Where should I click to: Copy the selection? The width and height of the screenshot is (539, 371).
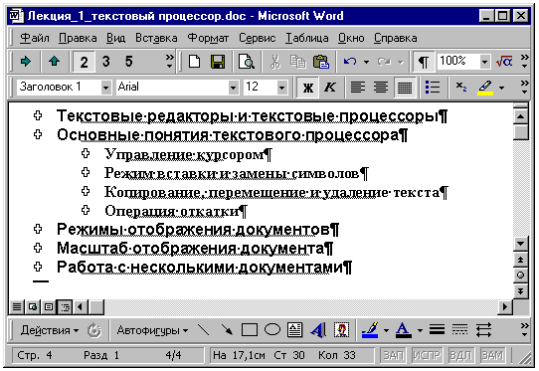(x=297, y=62)
